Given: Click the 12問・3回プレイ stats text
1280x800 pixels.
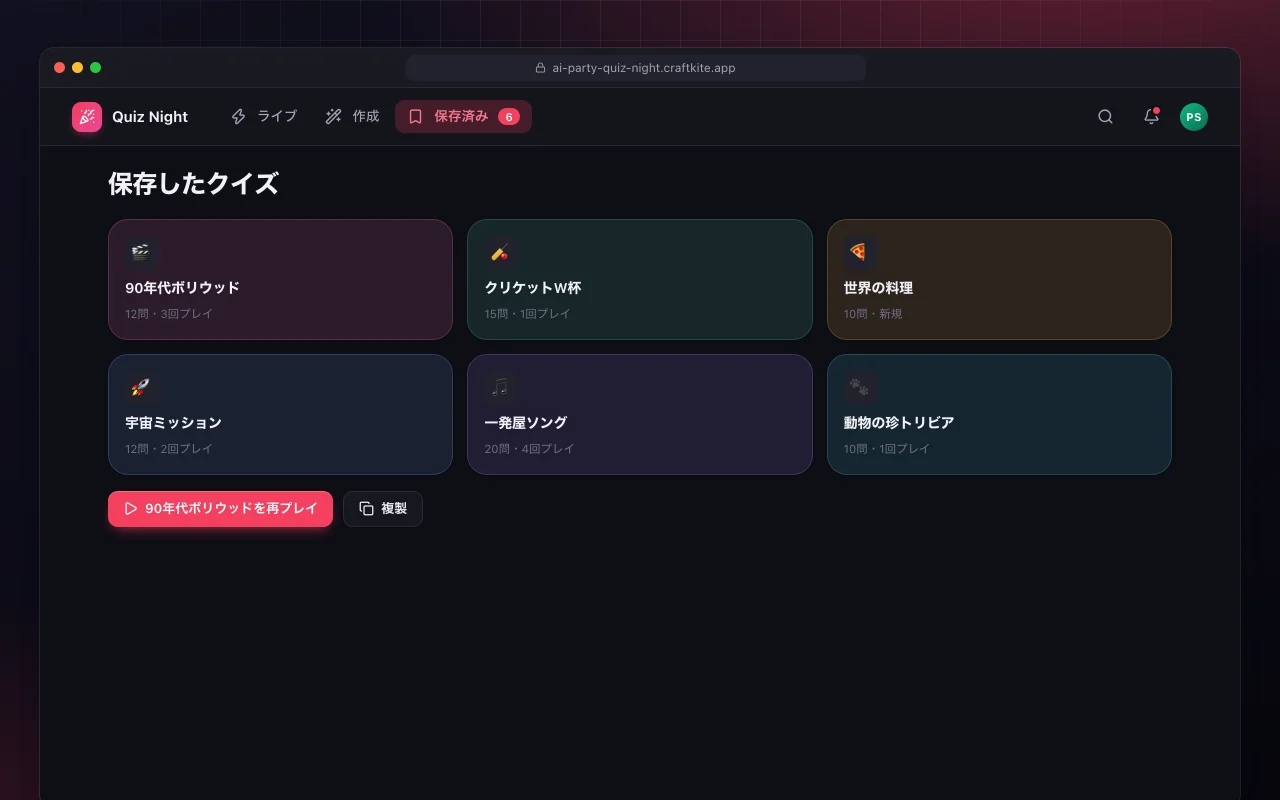Looking at the screenshot, I should (x=169, y=314).
